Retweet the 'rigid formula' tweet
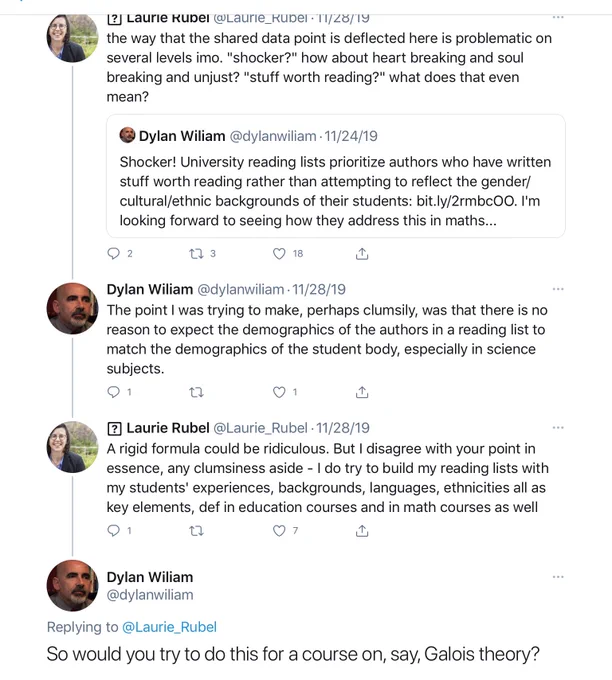612x680 pixels. pyautogui.click(x=196, y=530)
